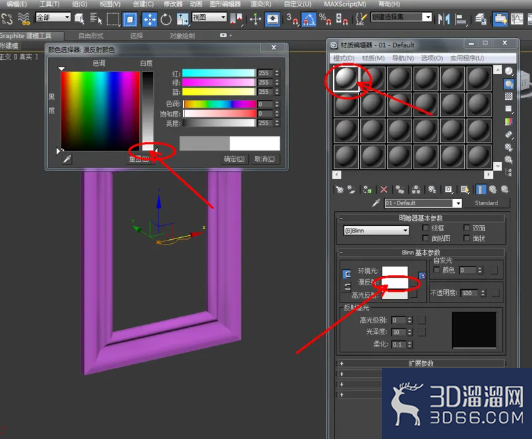
Task: Open the 渲染(R) menu
Action: [261, 4]
